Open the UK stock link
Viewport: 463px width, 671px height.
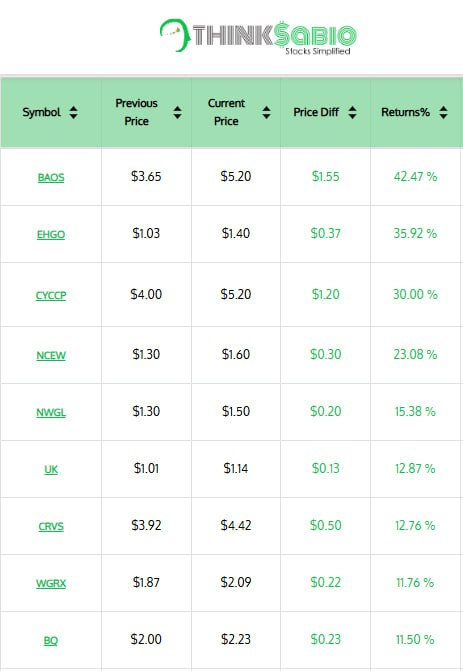click(x=51, y=469)
